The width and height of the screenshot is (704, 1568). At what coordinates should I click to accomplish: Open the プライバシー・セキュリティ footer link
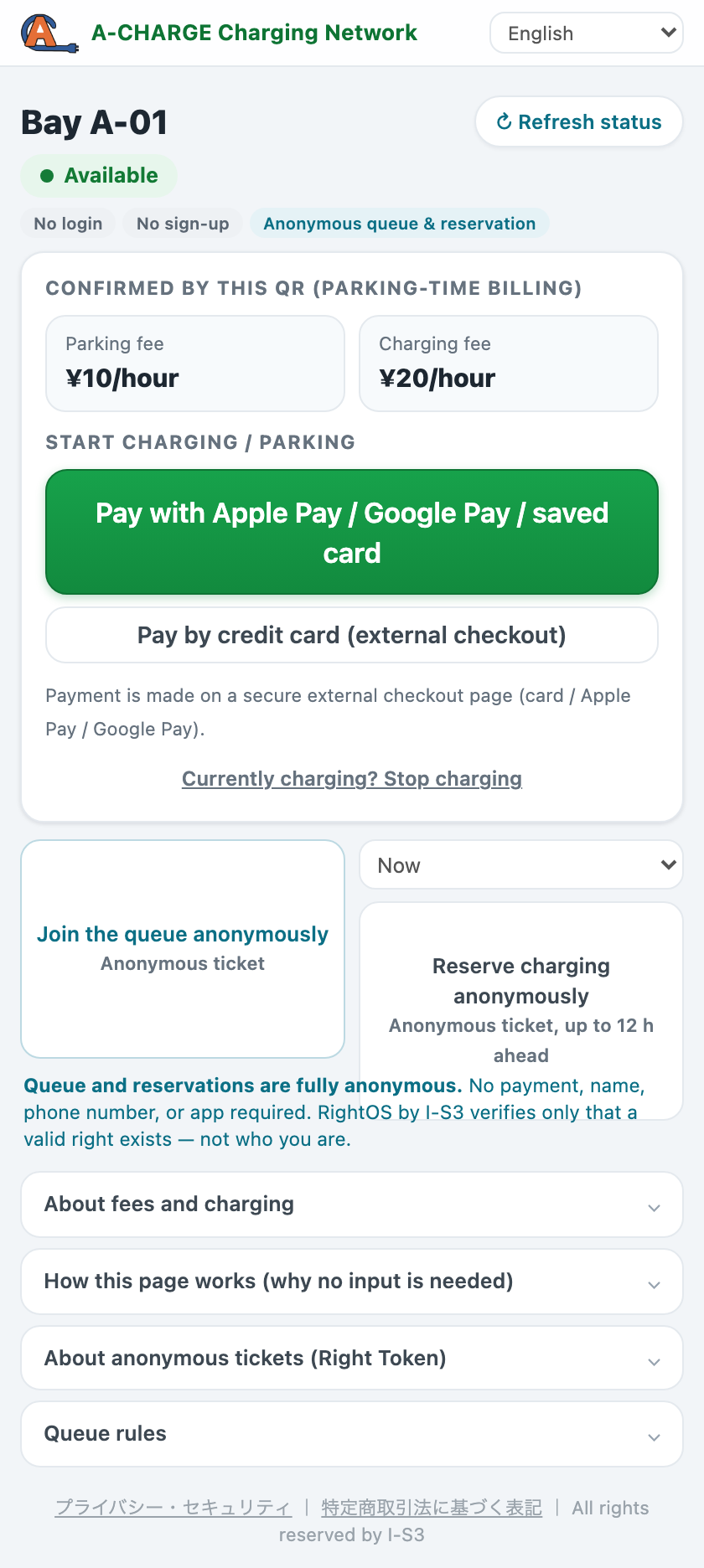tap(173, 1508)
